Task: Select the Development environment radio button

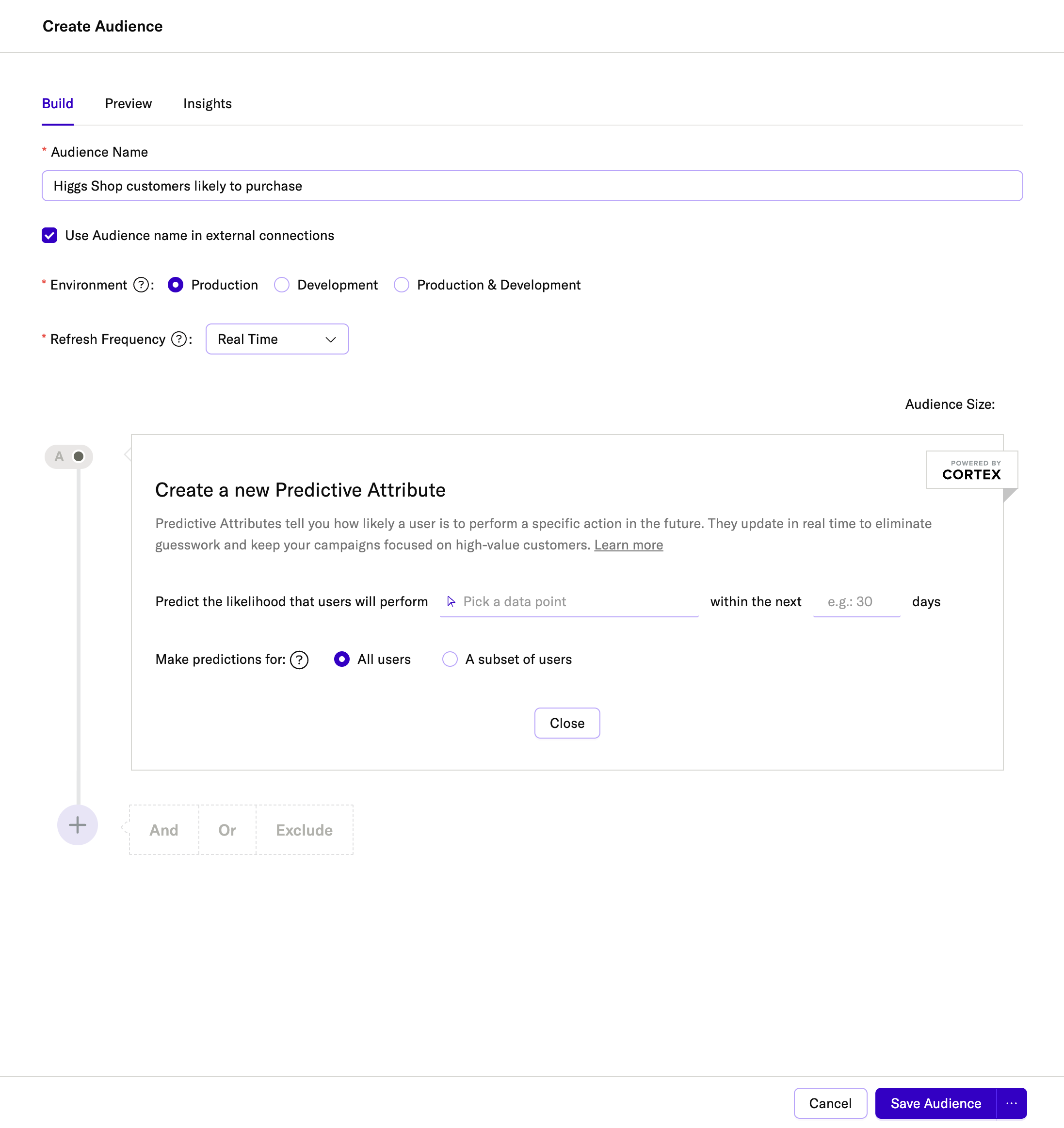Action: 282,285
